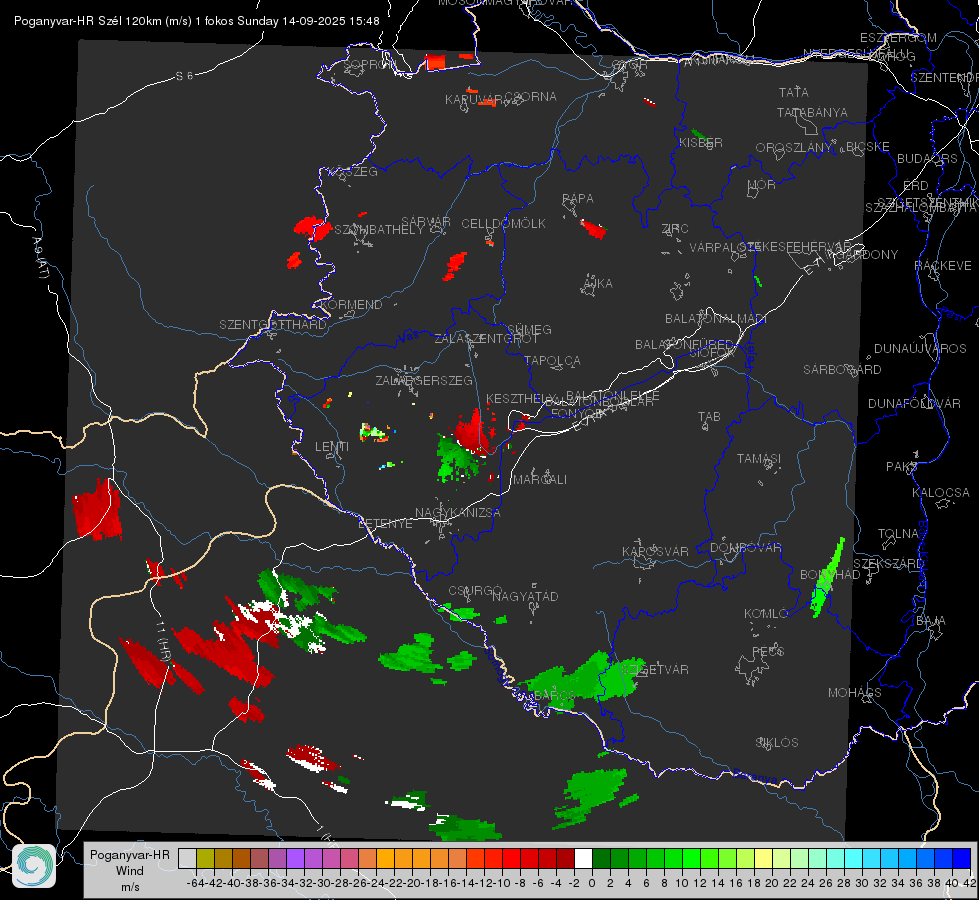This screenshot has width=979, height=900.
Task: Click the SOPRON city label
Action: [x=369, y=64]
